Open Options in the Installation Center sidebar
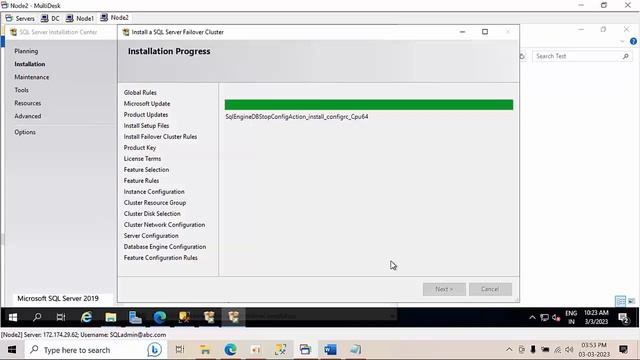This screenshot has width=640, height=360. pyautogui.click(x=25, y=132)
